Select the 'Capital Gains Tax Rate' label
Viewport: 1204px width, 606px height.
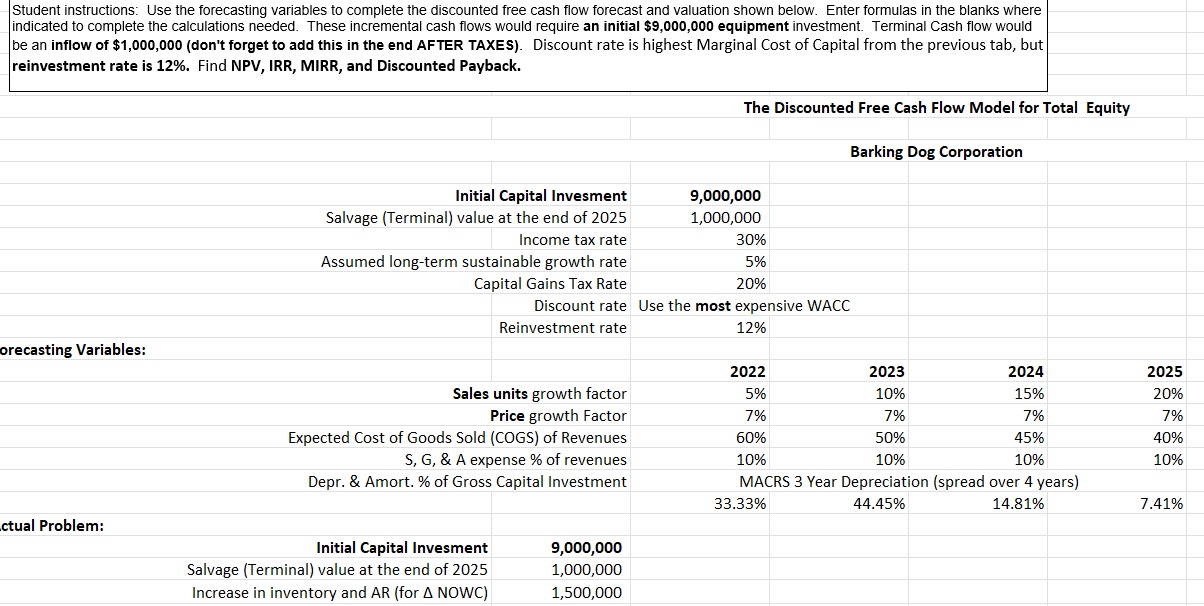tap(550, 283)
